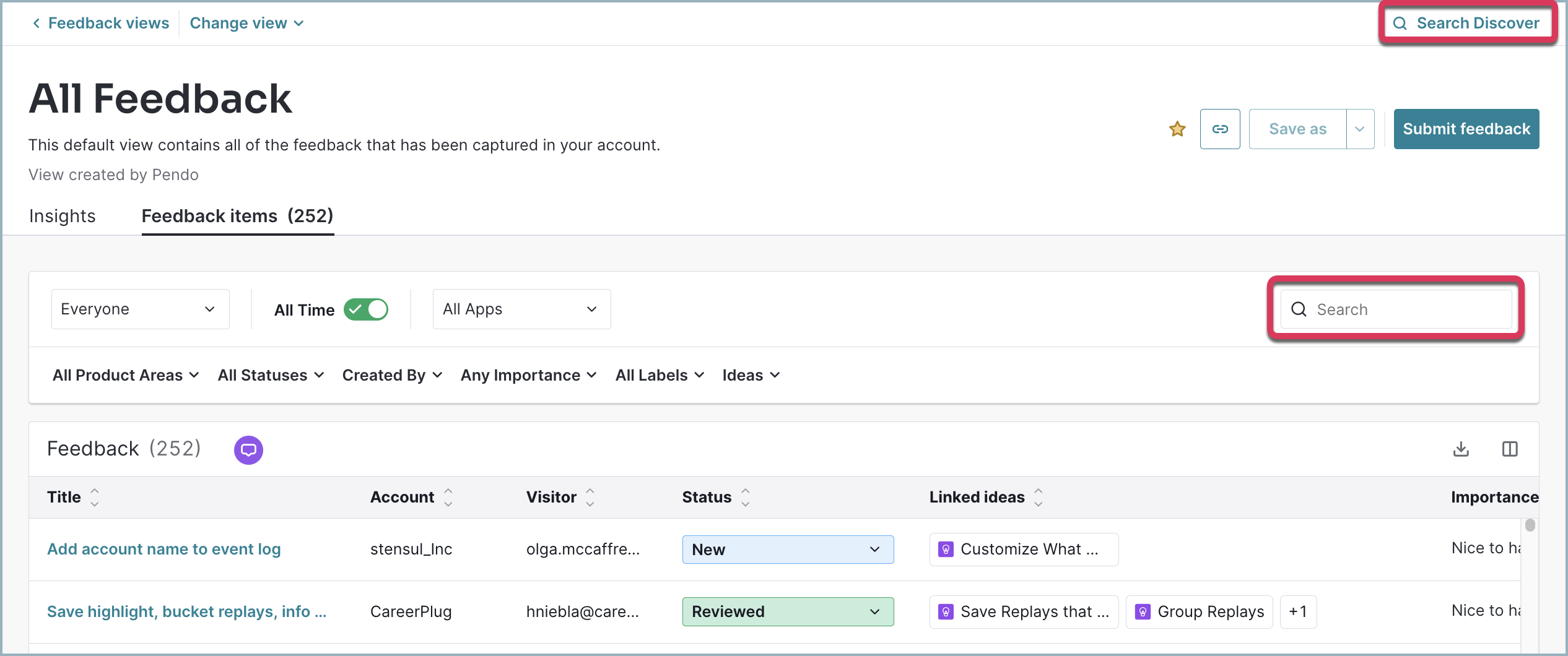Open the Change view dropdown

click(x=246, y=23)
